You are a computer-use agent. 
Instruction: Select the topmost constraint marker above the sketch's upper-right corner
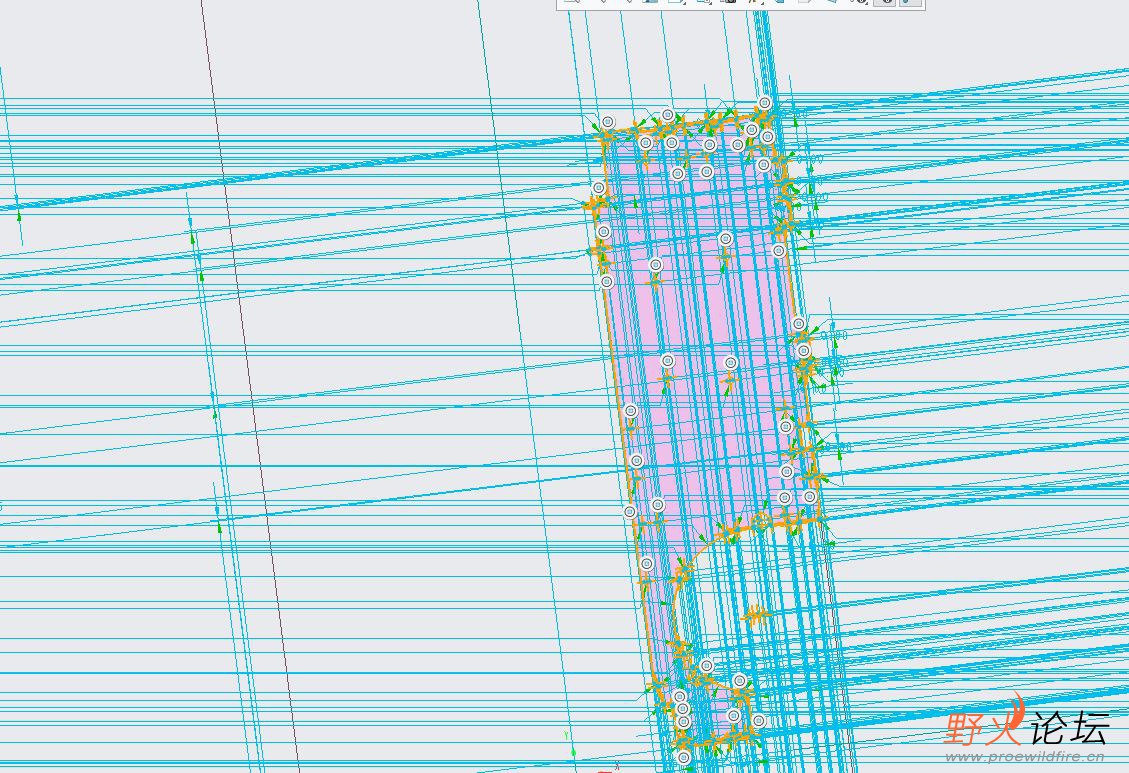[x=765, y=103]
